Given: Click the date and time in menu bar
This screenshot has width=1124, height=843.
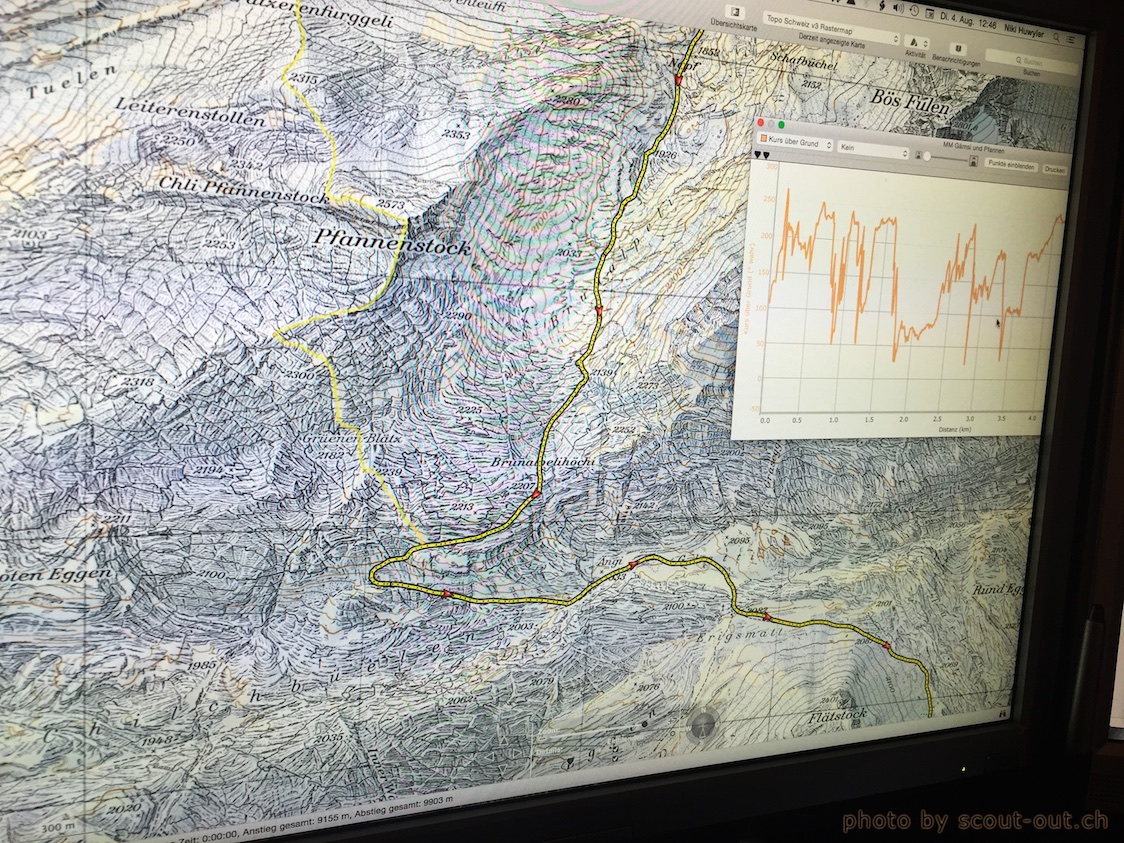Looking at the screenshot, I should click(x=968, y=21).
